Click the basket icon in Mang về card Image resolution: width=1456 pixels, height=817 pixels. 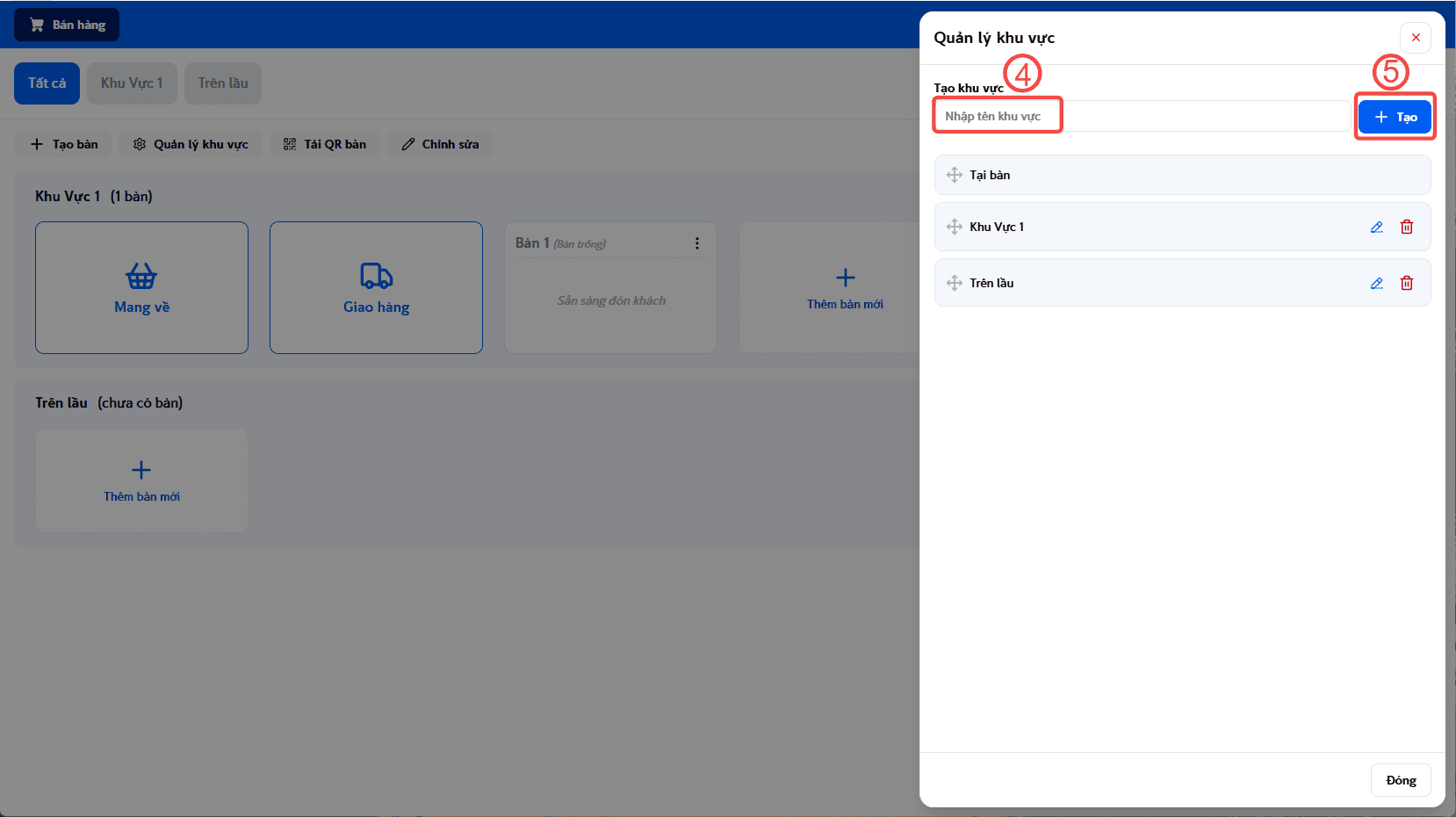coord(141,276)
